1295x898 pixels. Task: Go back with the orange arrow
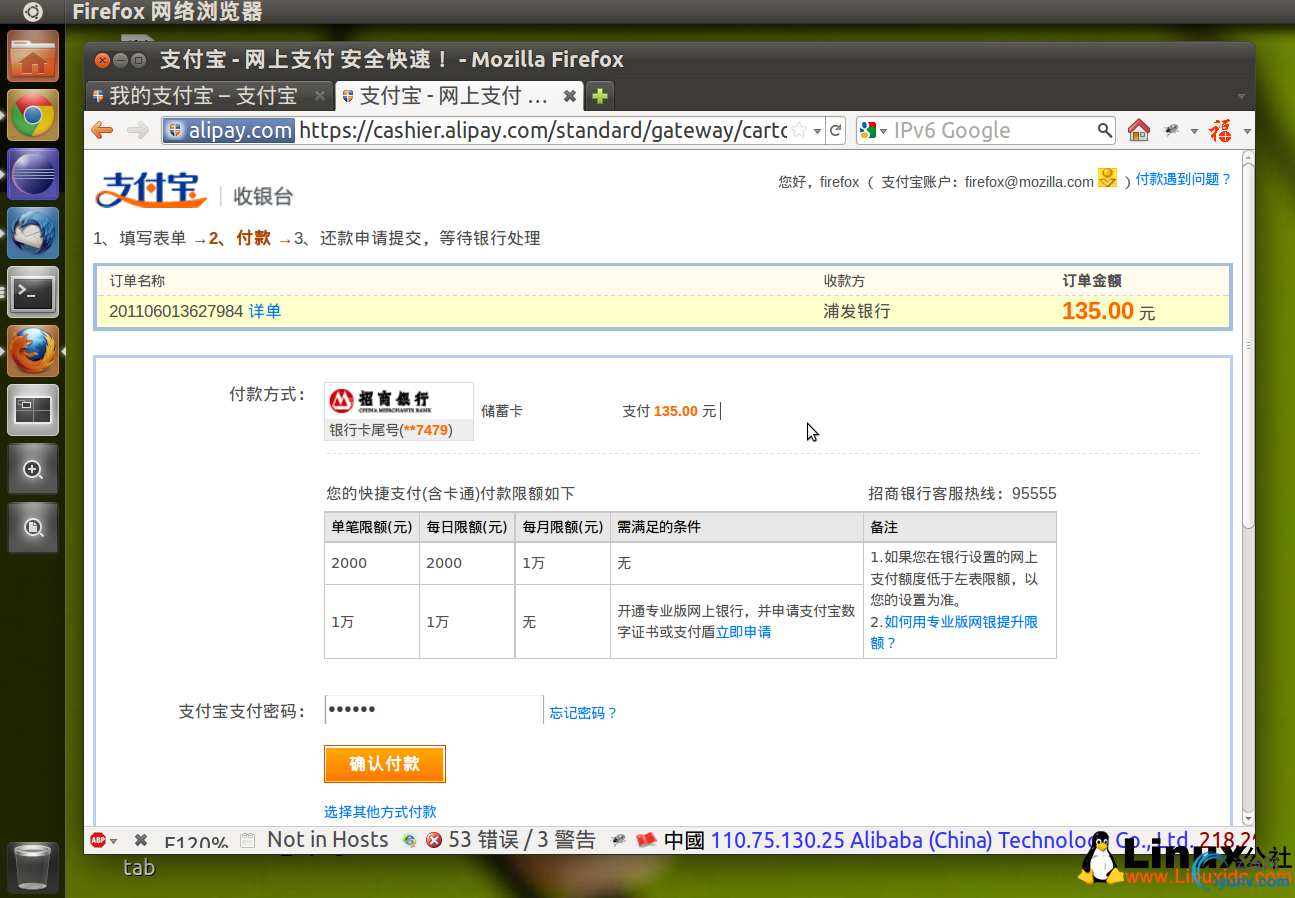click(x=102, y=130)
